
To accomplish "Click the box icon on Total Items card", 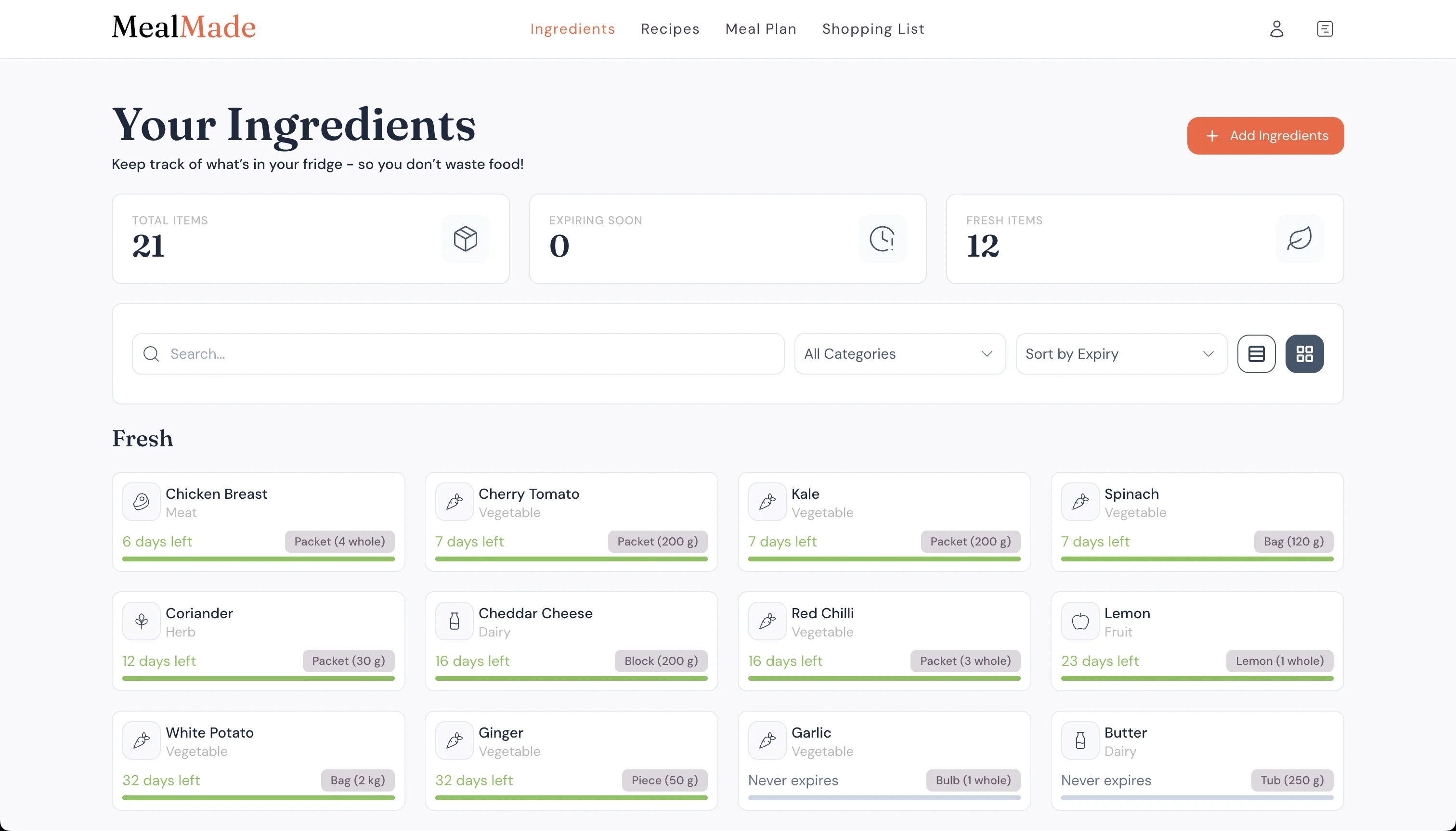I will [465, 239].
